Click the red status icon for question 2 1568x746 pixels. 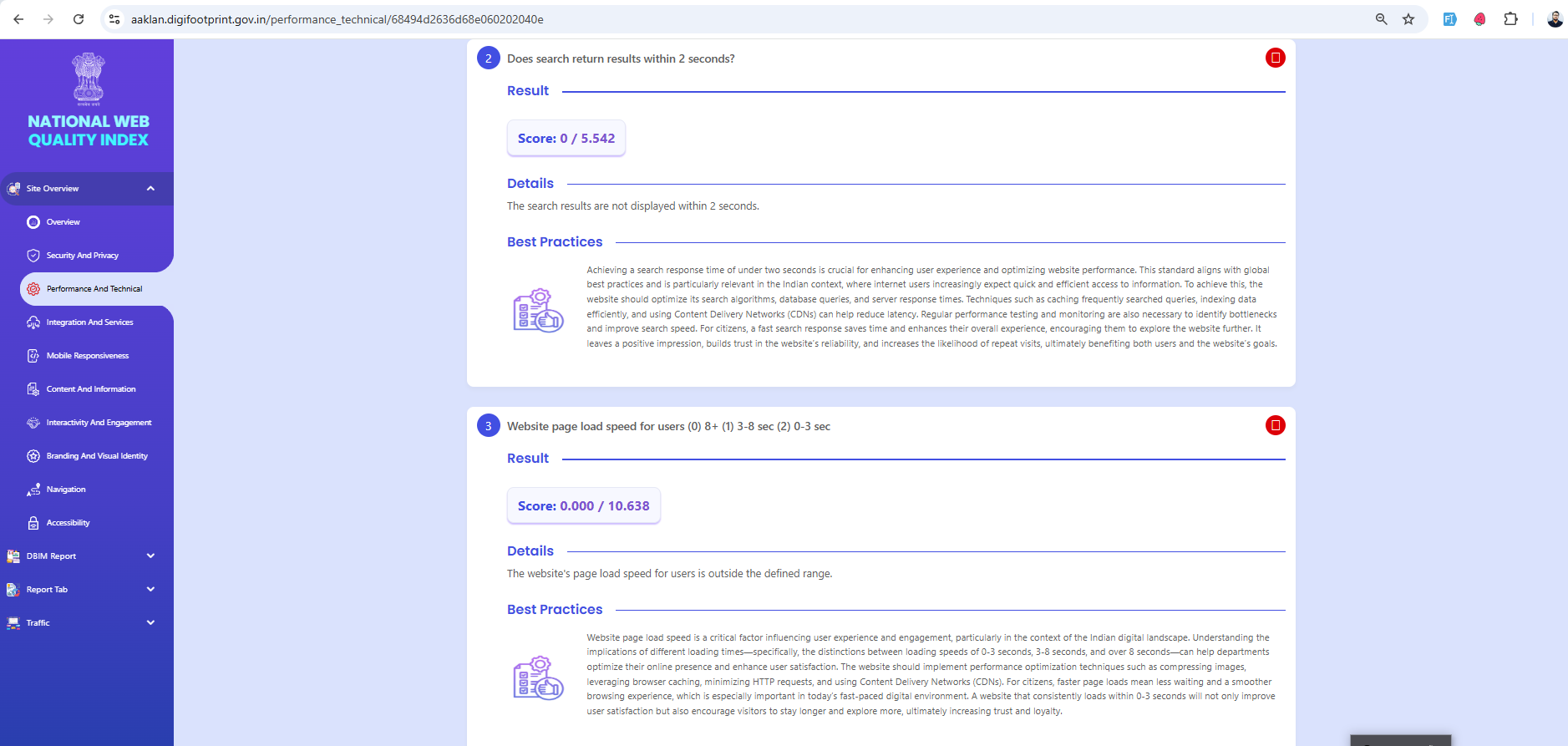coord(1275,58)
